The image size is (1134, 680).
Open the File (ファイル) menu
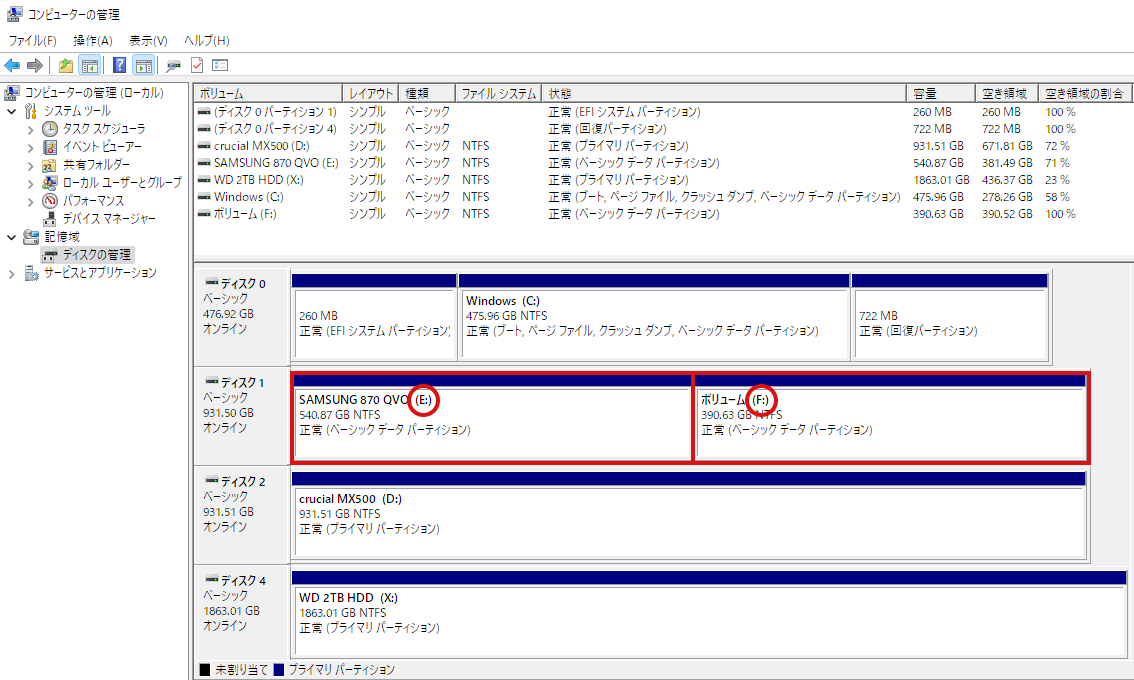(x=32, y=41)
